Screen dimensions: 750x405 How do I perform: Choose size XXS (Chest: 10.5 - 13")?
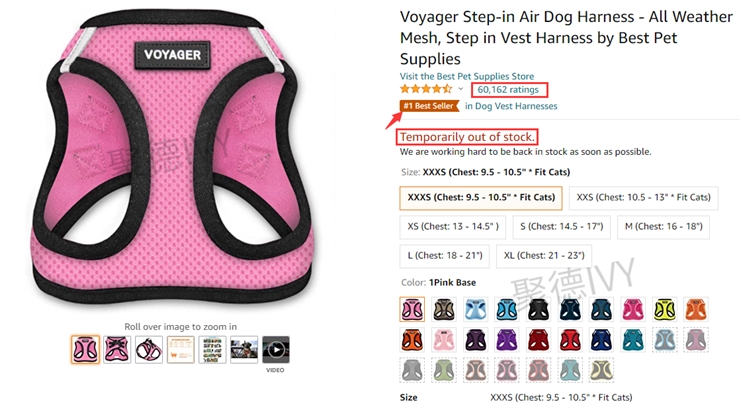point(643,197)
